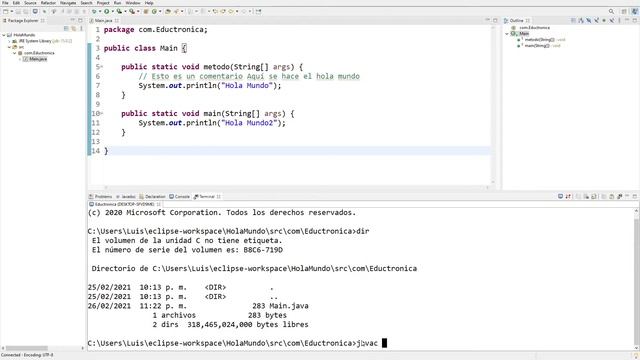Click the New Java Package icon
The image size is (640, 360).
coord(146,11)
